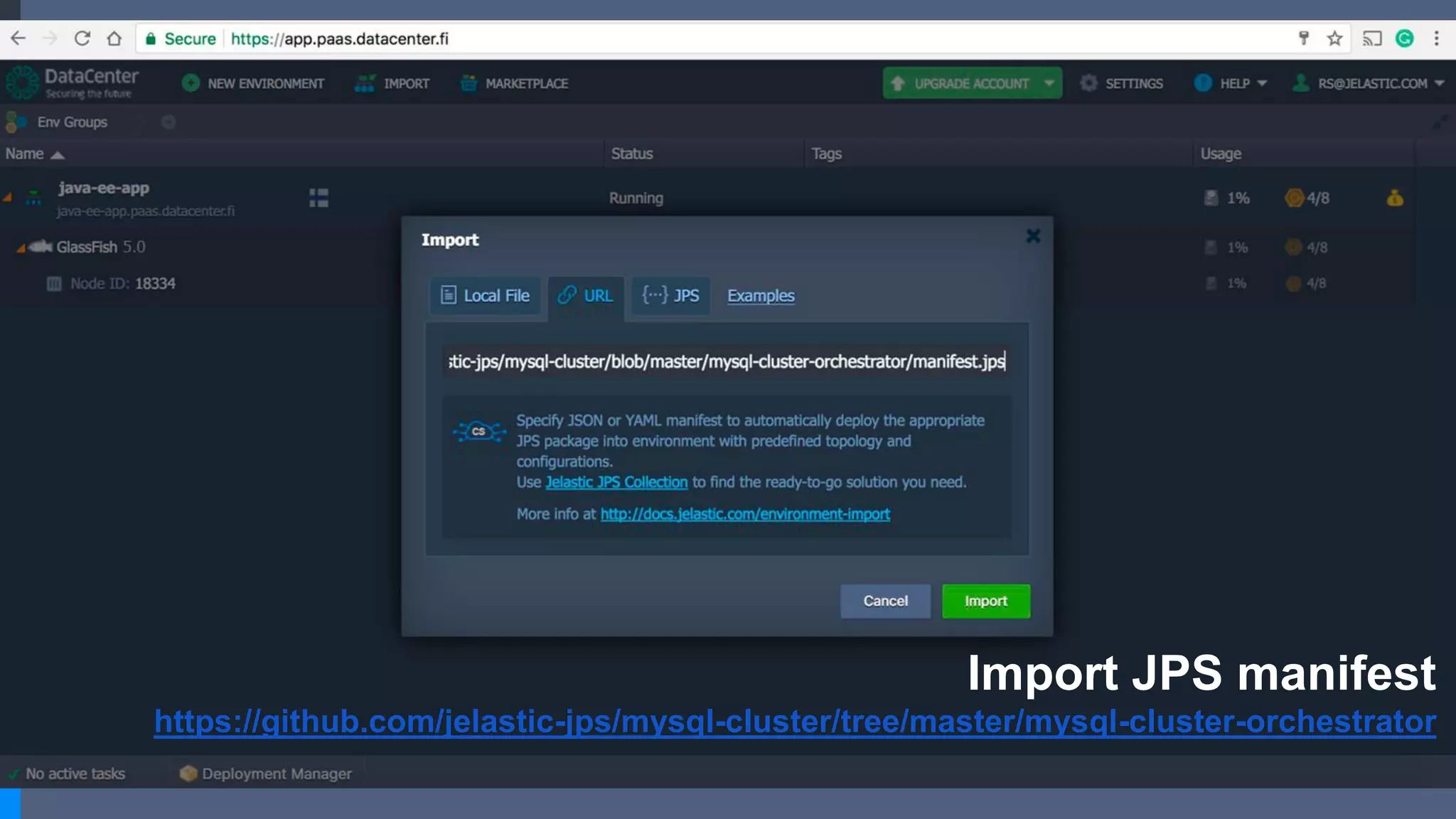Click the browser address bar URL
The height and width of the screenshot is (819, 1456).
point(339,38)
